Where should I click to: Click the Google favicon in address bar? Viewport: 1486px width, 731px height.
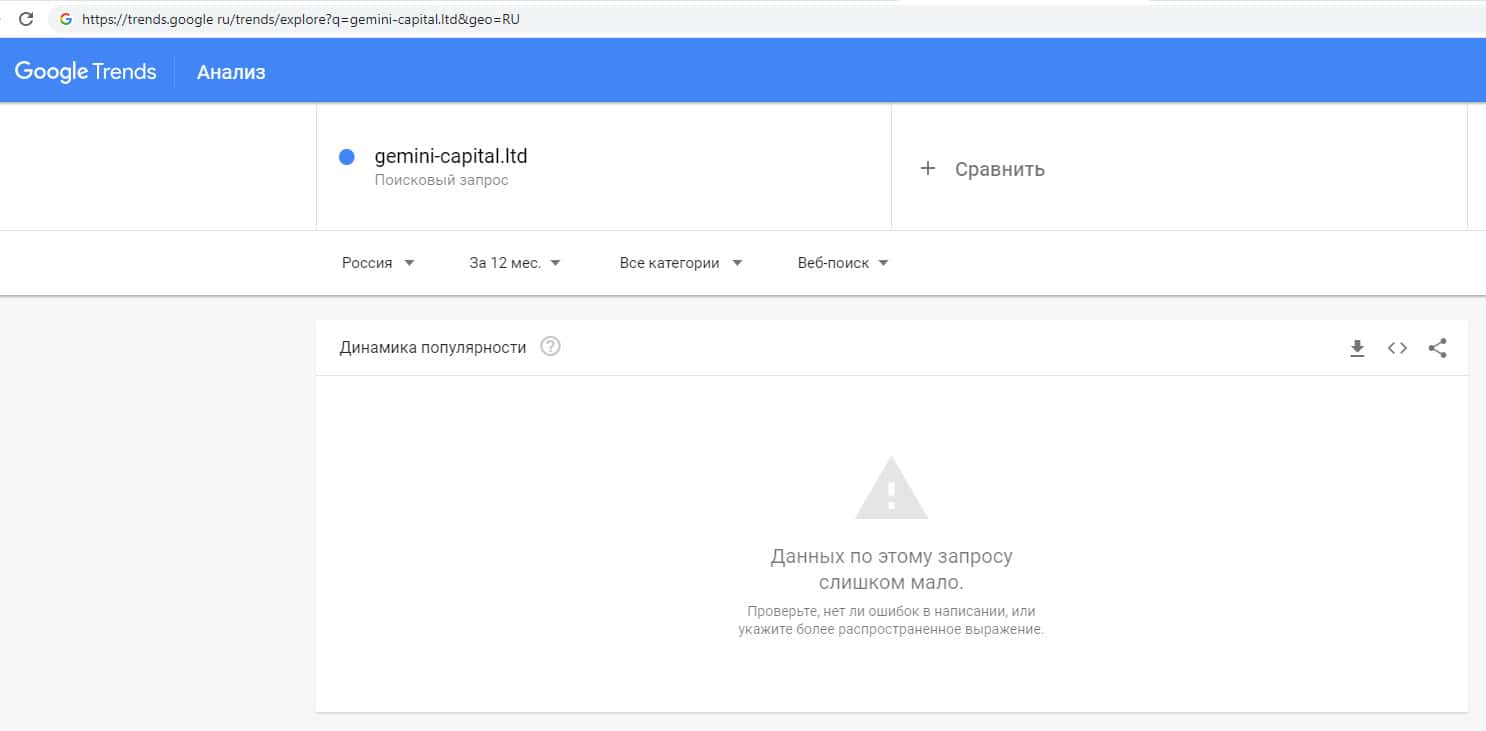66,19
